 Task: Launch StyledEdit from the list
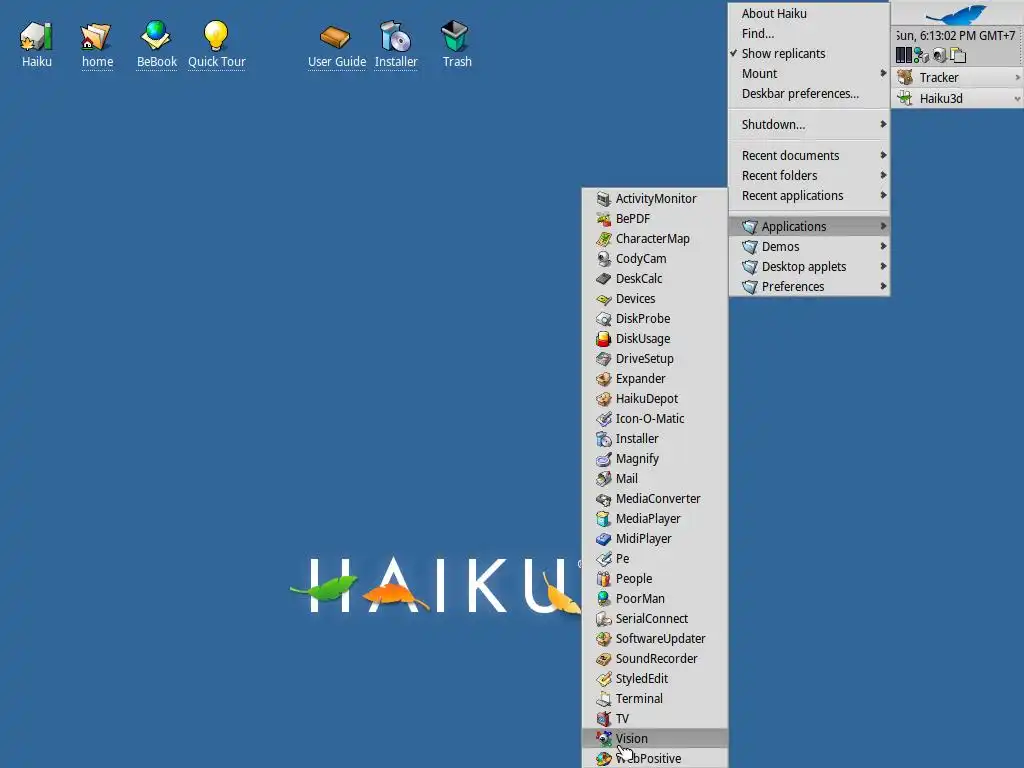(x=655, y=679)
